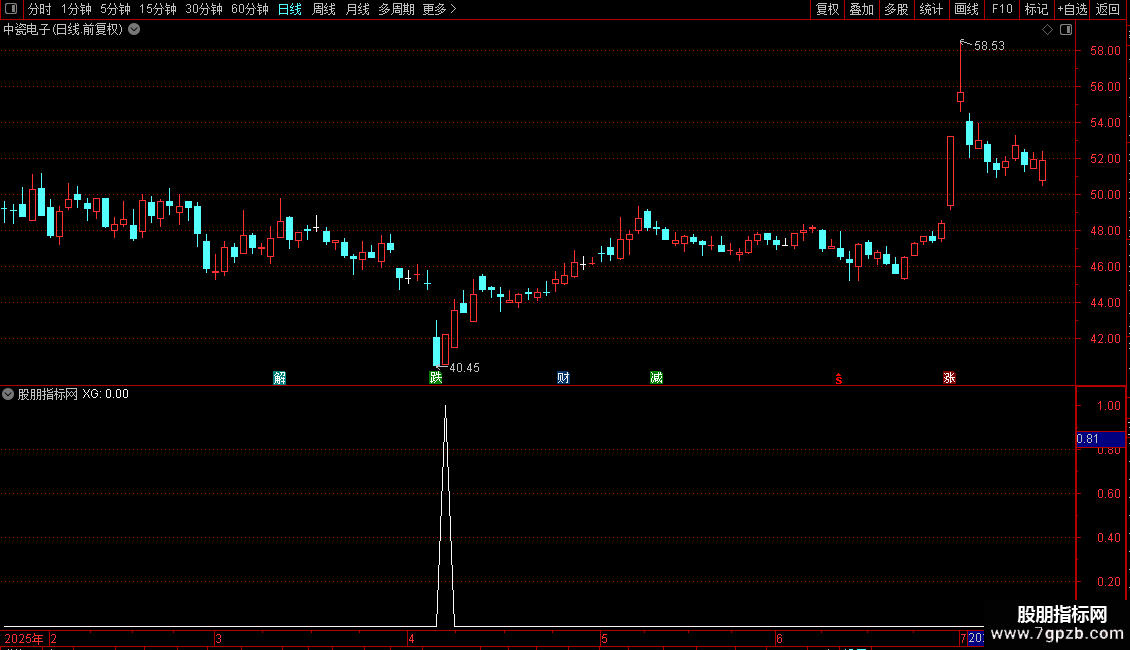
Task: Switch to the 月线 monthly chart
Action: pos(357,9)
